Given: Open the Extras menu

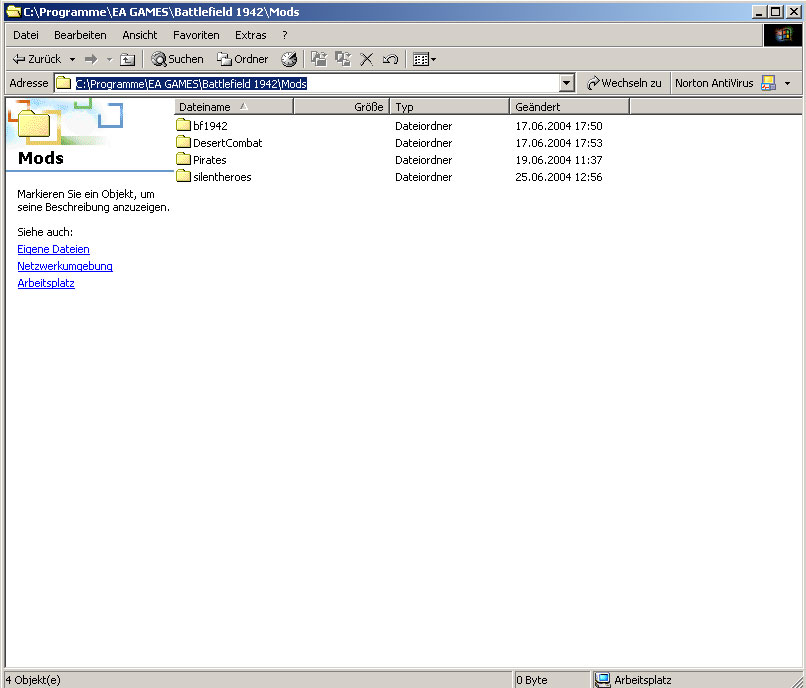Looking at the screenshot, I should (x=251, y=35).
